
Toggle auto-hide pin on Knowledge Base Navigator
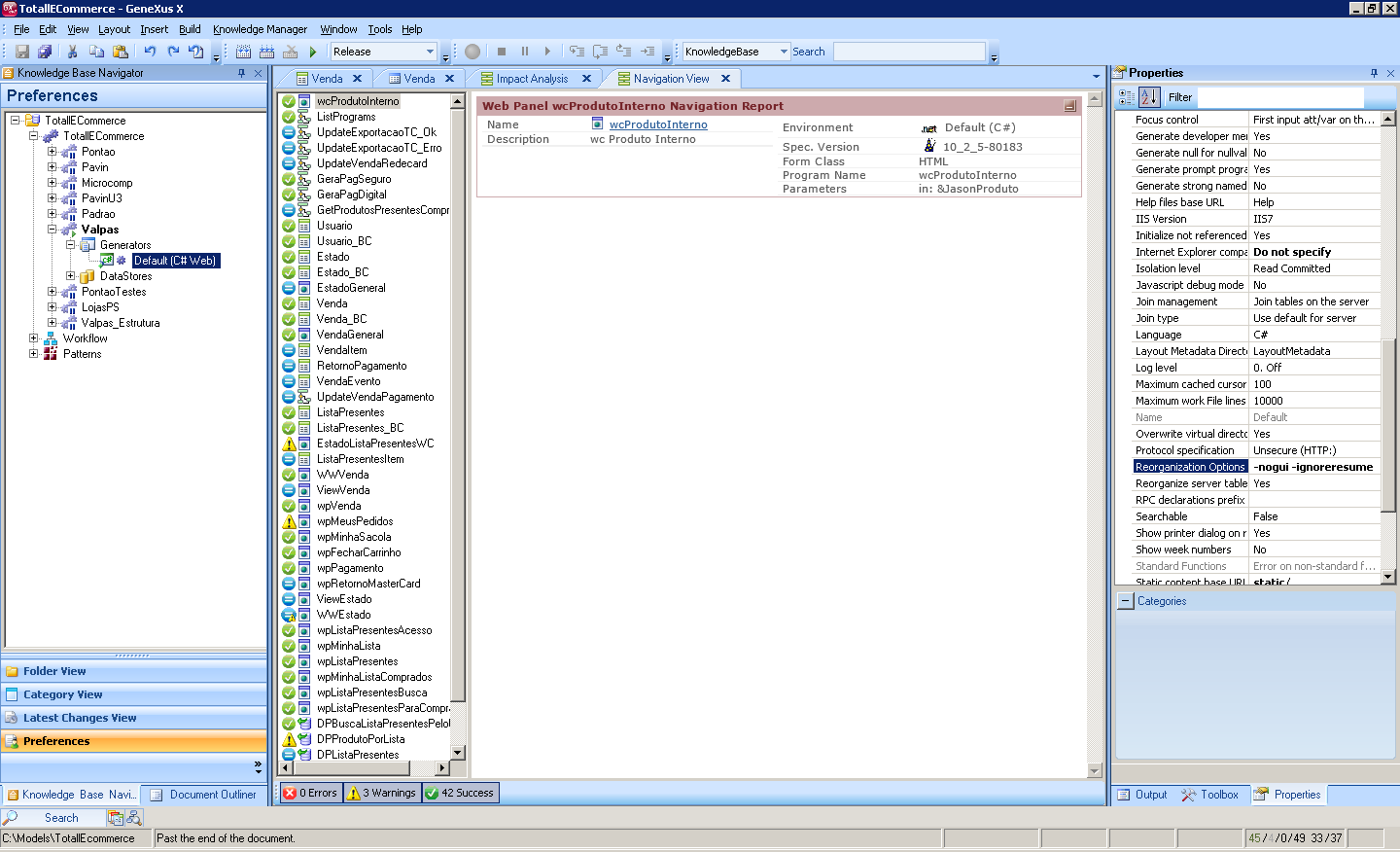(241, 73)
